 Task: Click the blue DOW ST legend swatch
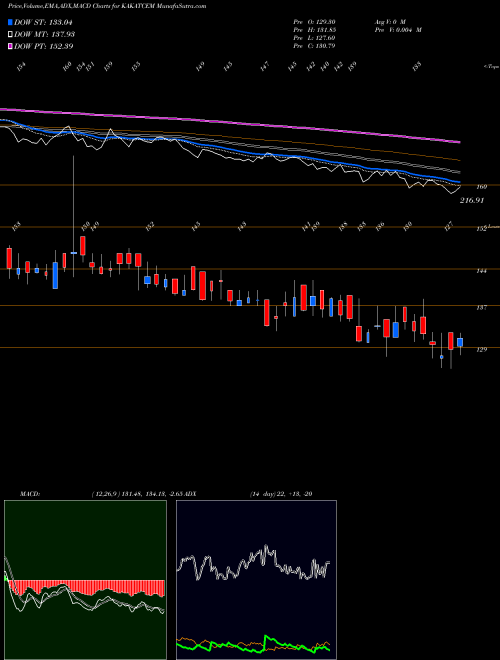tap(10, 22)
